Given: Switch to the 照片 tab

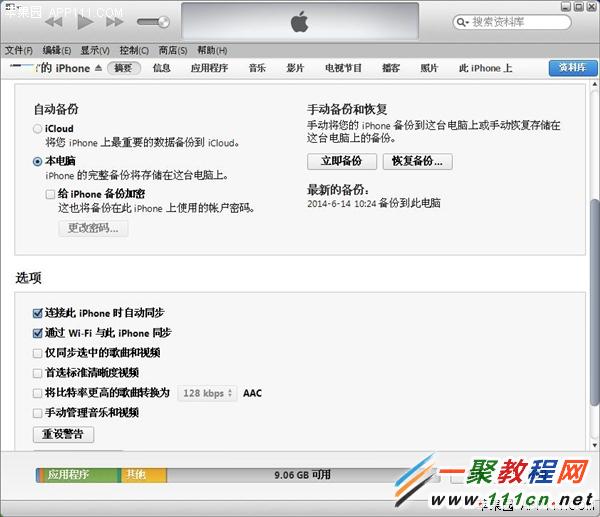Looking at the screenshot, I should [x=429, y=68].
